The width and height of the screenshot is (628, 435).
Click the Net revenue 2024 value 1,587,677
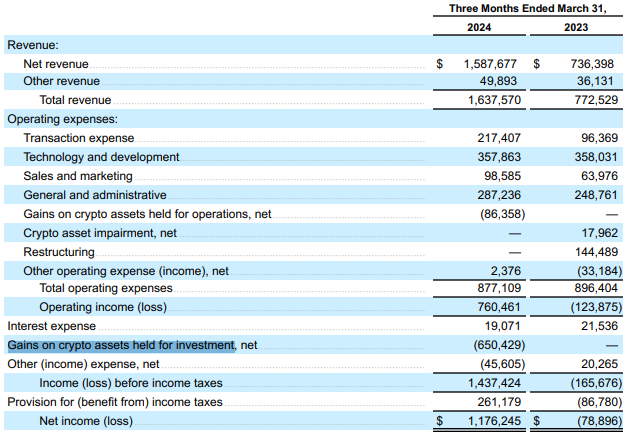(488, 63)
